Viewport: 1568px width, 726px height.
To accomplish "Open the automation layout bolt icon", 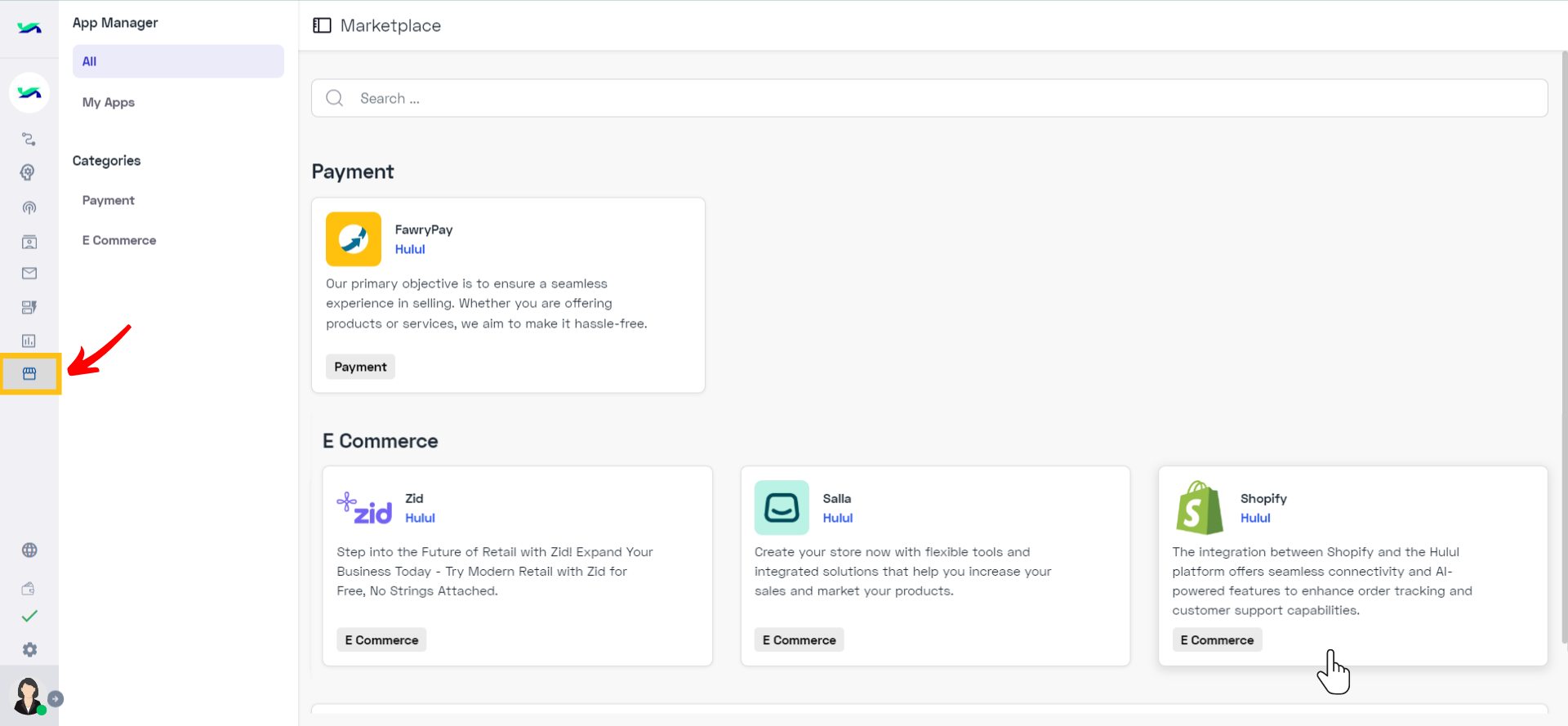I will (29, 307).
